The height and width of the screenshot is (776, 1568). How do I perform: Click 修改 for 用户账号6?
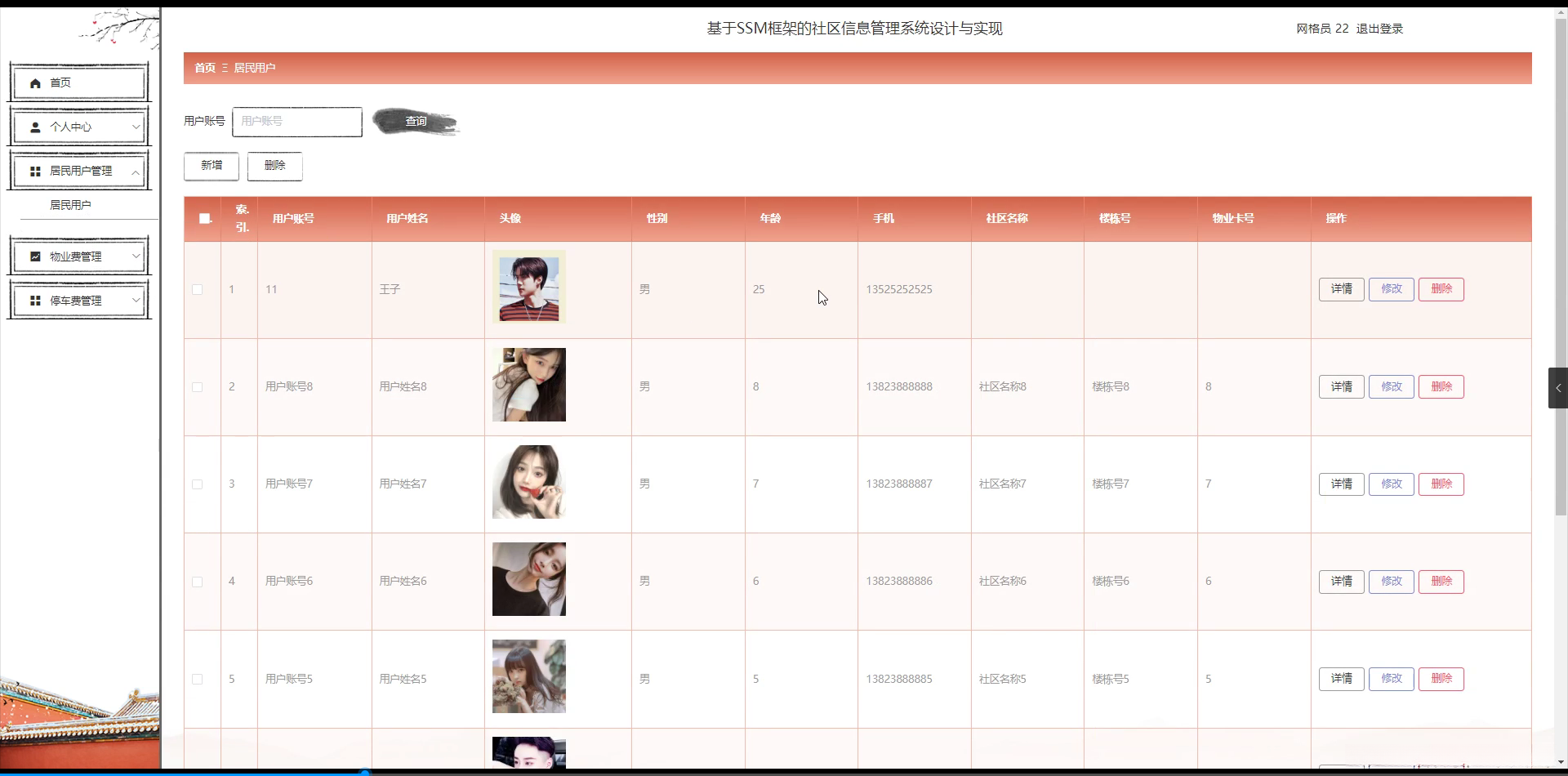[x=1392, y=582]
